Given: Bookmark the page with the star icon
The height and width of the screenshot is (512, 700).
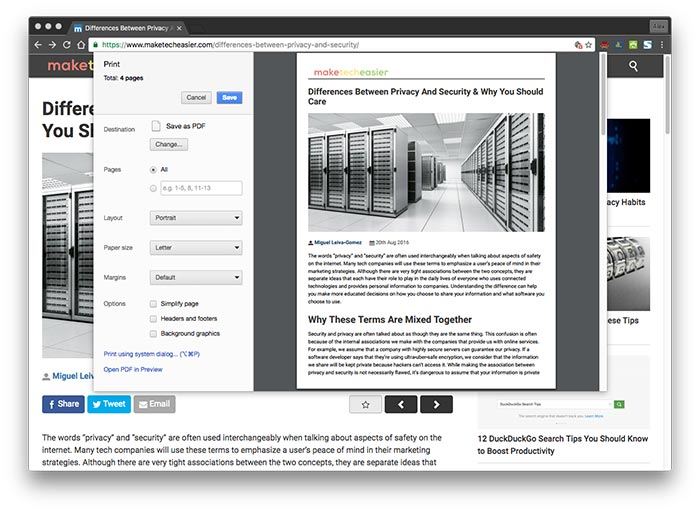Looking at the screenshot, I should pos(588,45).
